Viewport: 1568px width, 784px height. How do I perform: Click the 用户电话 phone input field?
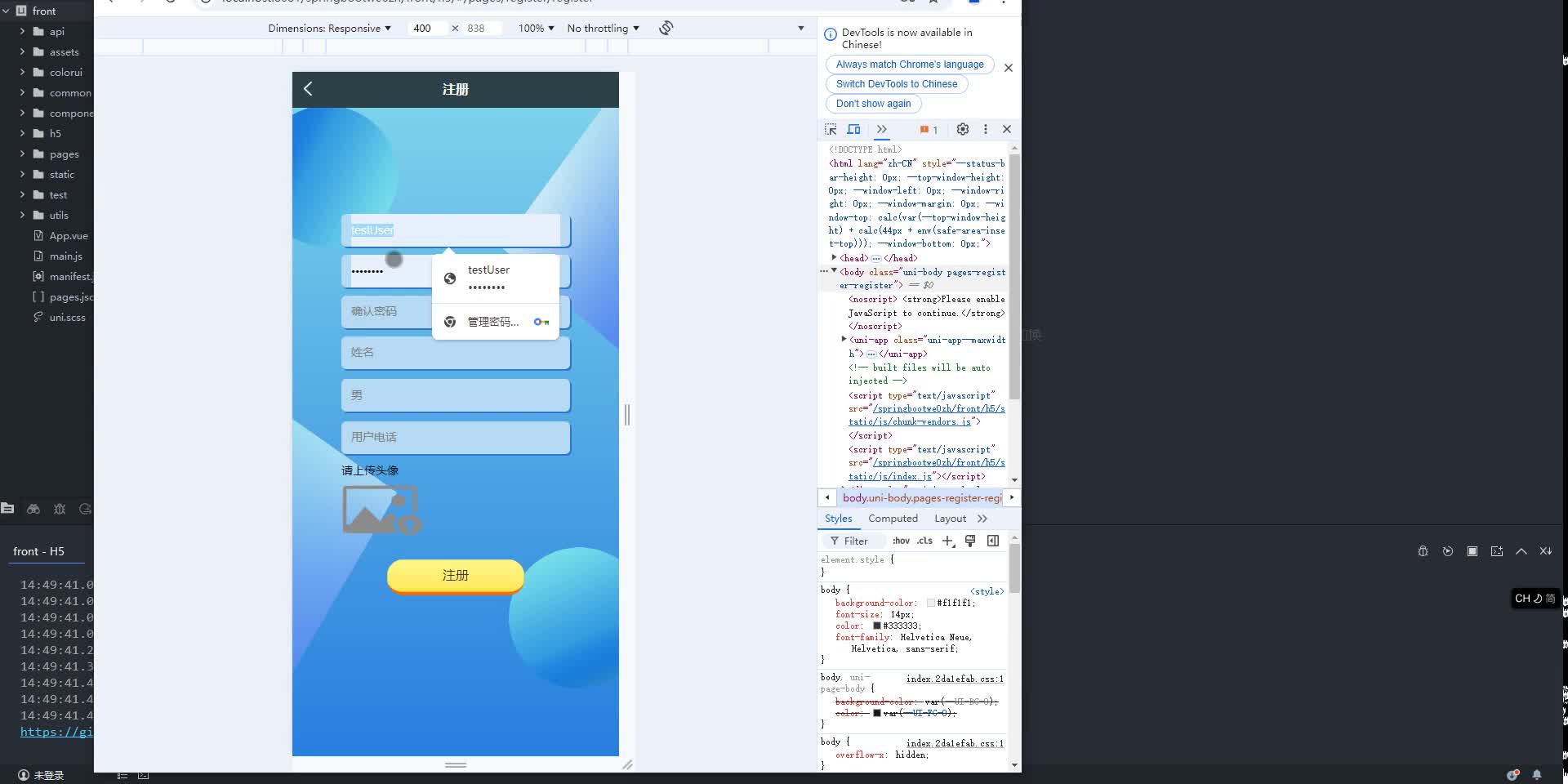point(456,437)
